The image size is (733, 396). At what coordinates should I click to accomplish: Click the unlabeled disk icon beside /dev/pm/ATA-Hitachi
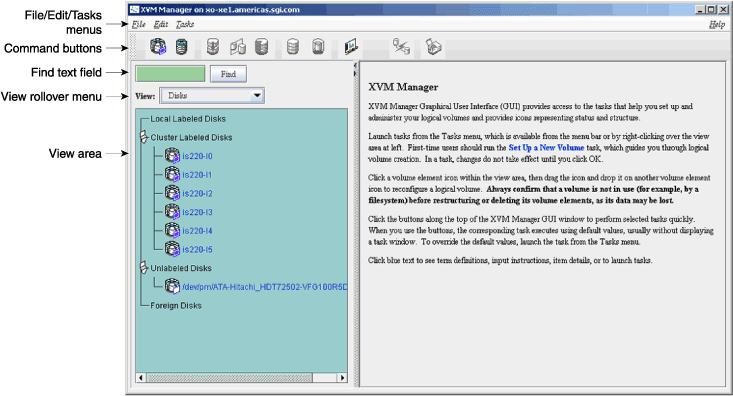[x=172, y=286]
